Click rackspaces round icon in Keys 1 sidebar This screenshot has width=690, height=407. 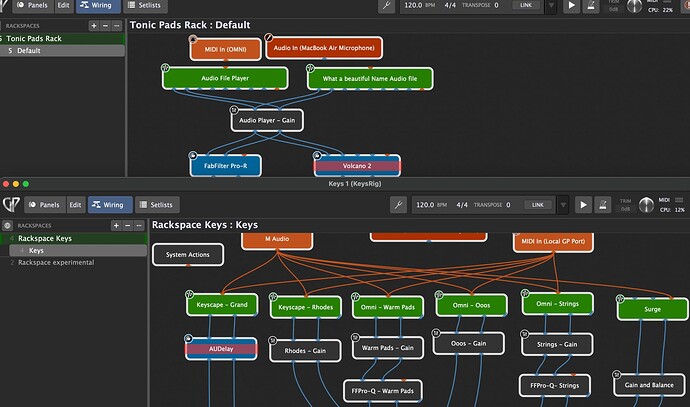pyautogui.click(x=7, y=225)
